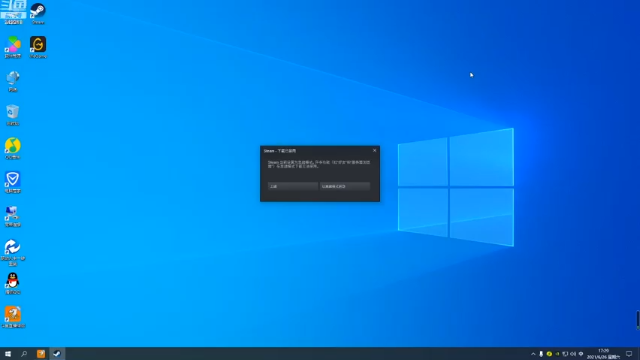This screenshot has height=360, width=640.
Task: Open the network status tray icon
Action: (565, 354)
